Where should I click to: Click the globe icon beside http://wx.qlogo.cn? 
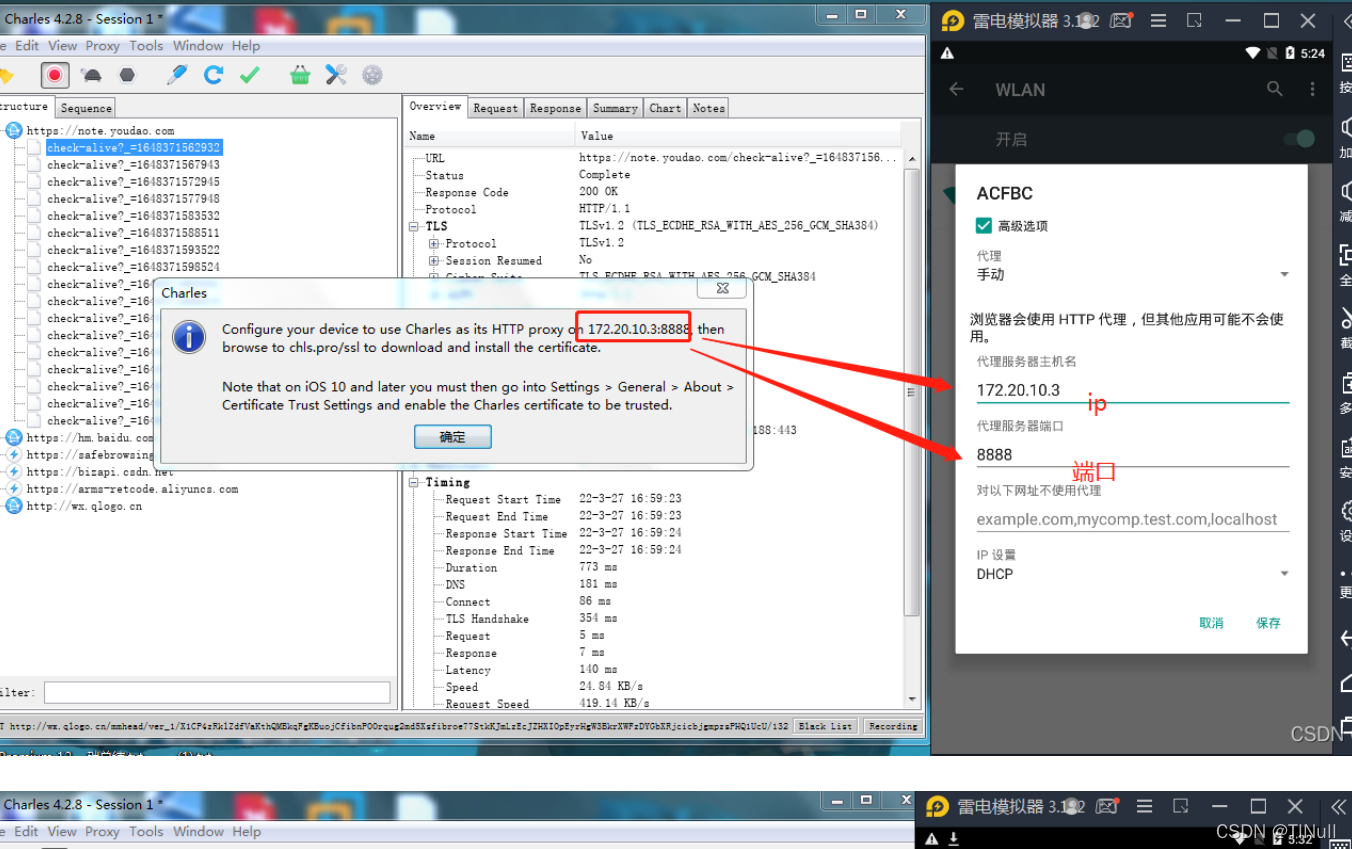tap(14, 505)
